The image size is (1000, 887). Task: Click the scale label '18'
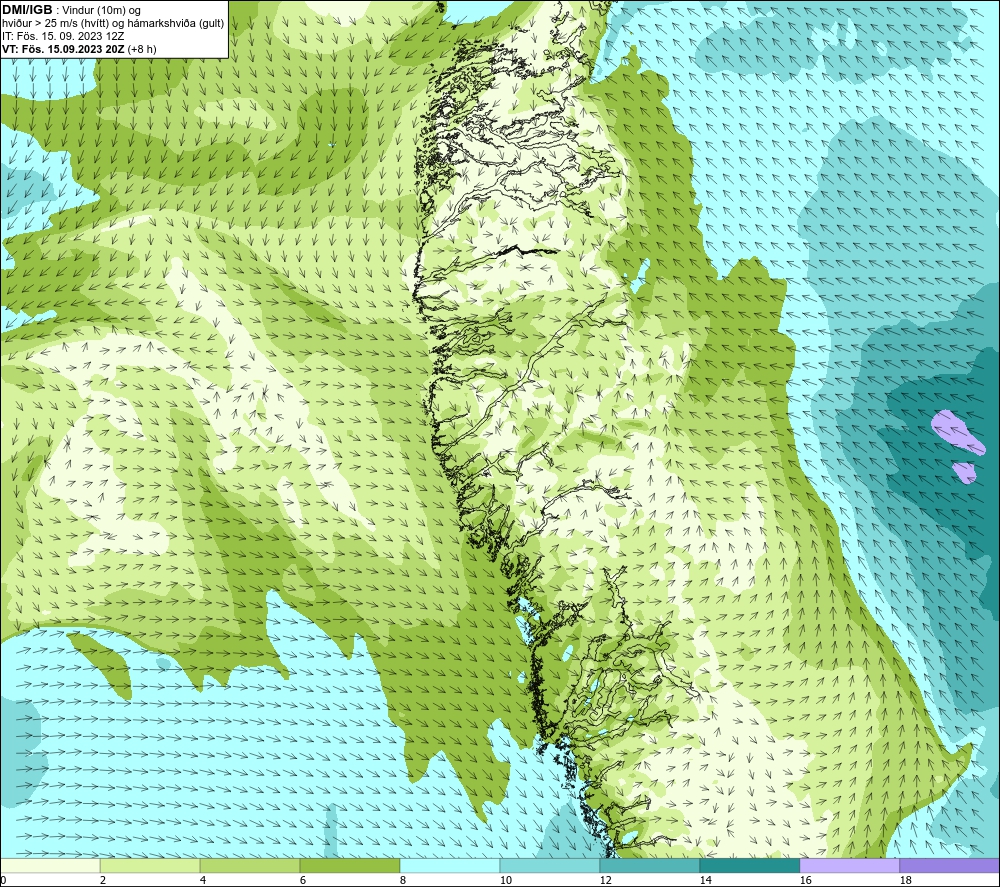click(x=905, y=881)
